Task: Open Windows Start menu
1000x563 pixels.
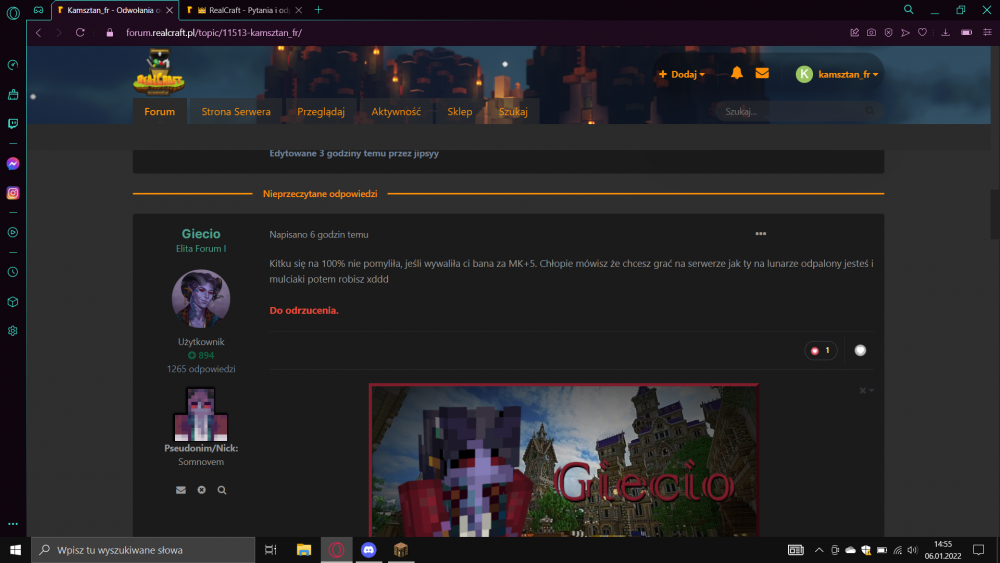Action: click(15, 550)
